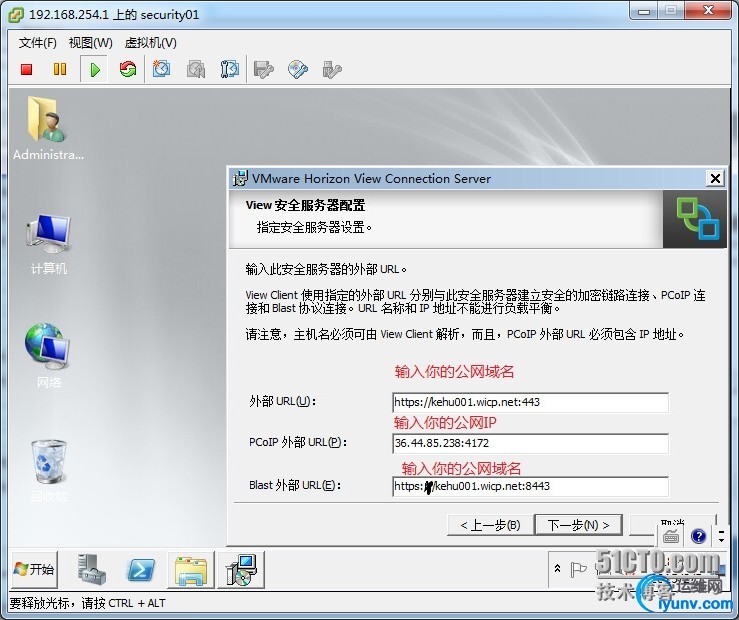Click in the PCoIP 外部 URL field
This screenshot has height=620, width=739.
click(530, 443)
